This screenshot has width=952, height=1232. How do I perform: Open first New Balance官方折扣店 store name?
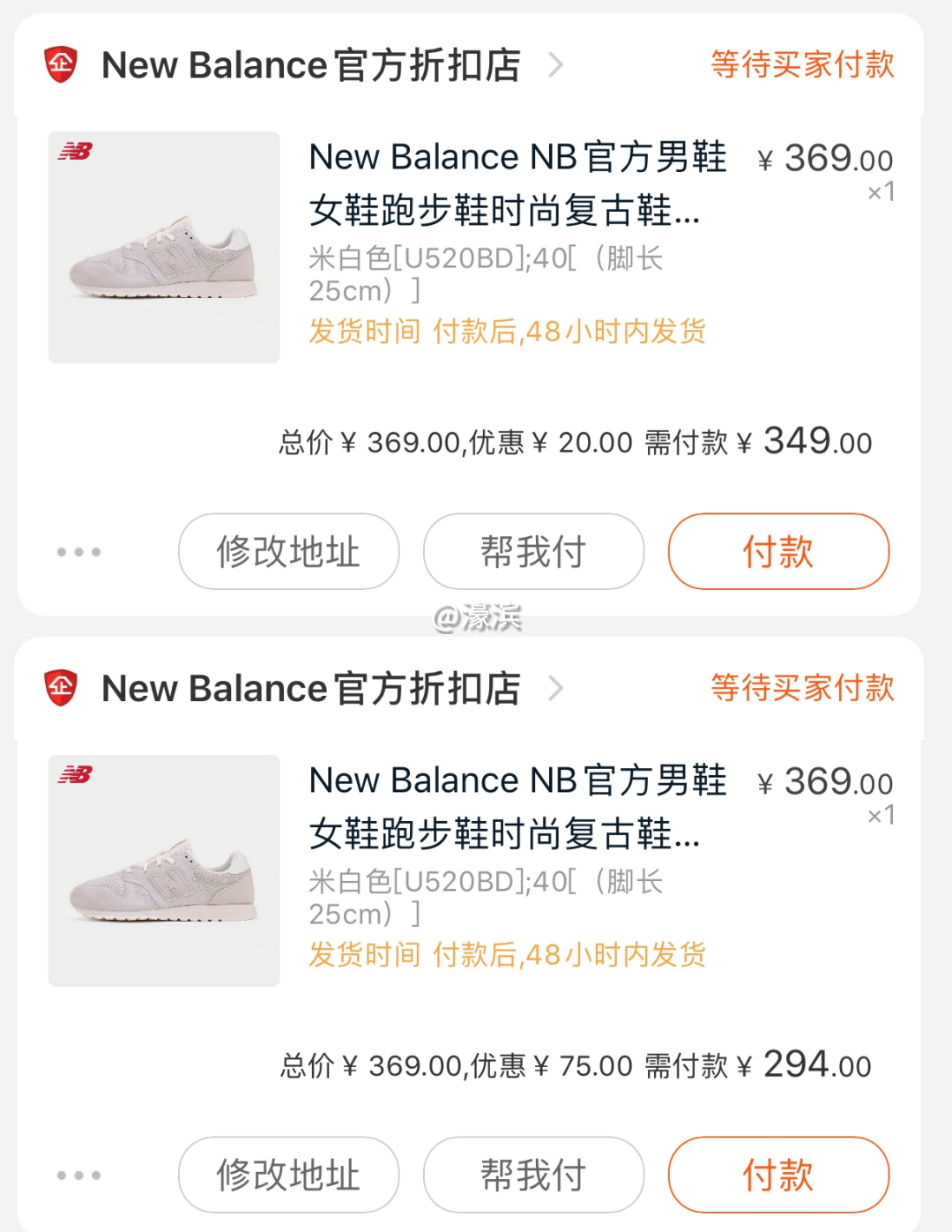(311, 65)
